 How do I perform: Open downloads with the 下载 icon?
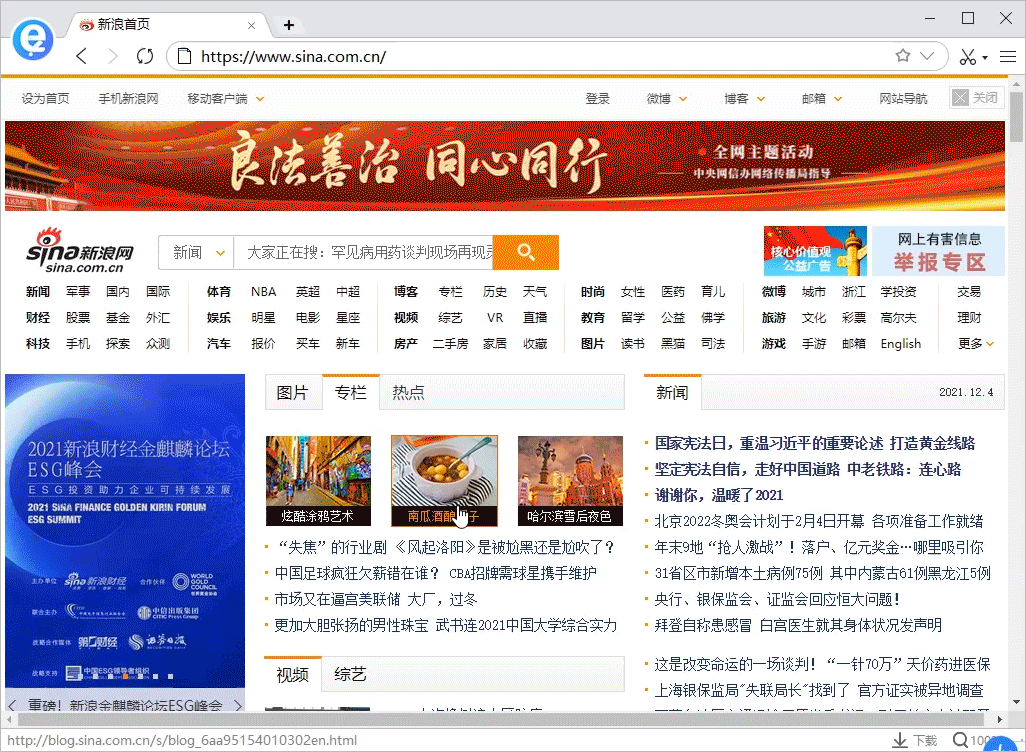coord(915,740)
